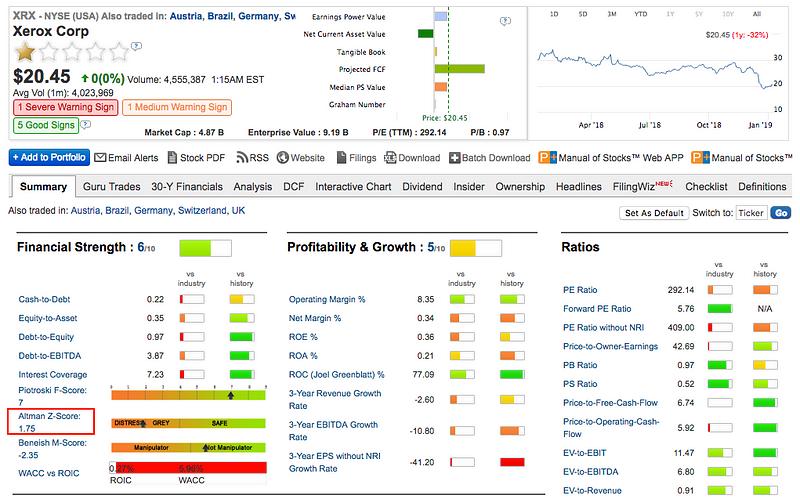
Task: Open the EV-to-EBITDA link
Action: (591, 472)
